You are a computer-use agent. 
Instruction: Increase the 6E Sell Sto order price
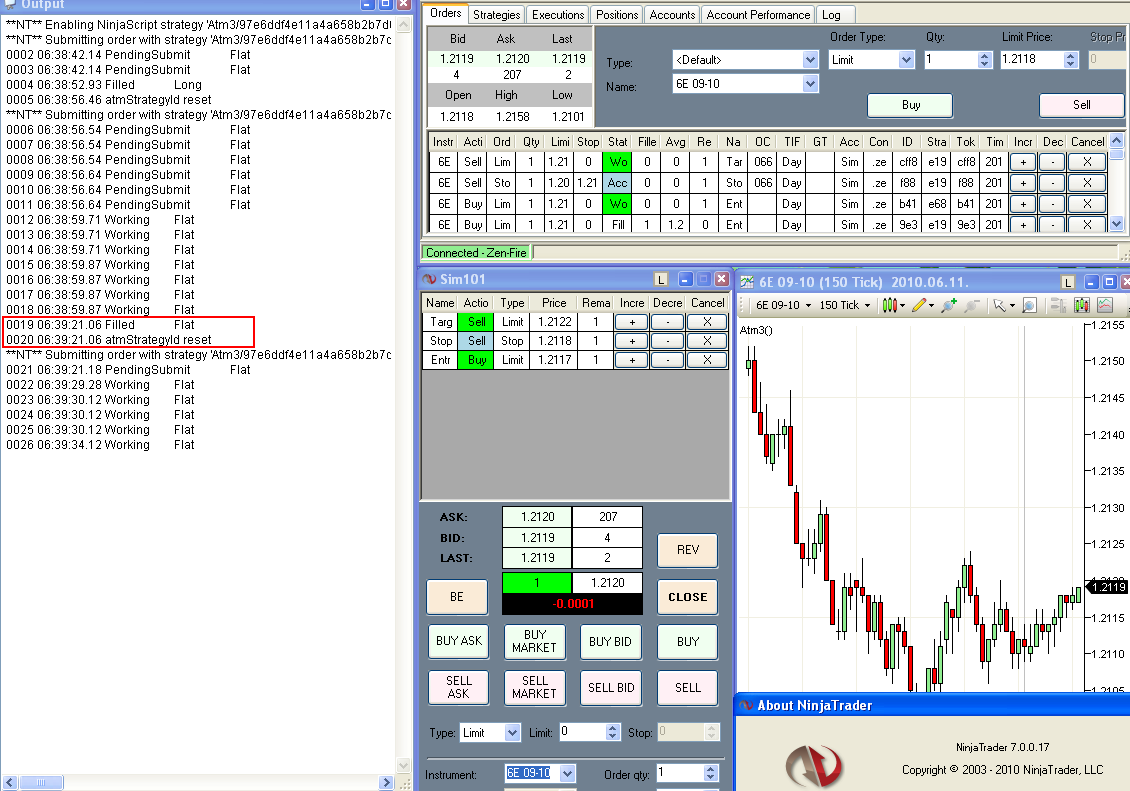click(x=1023, y=183)
